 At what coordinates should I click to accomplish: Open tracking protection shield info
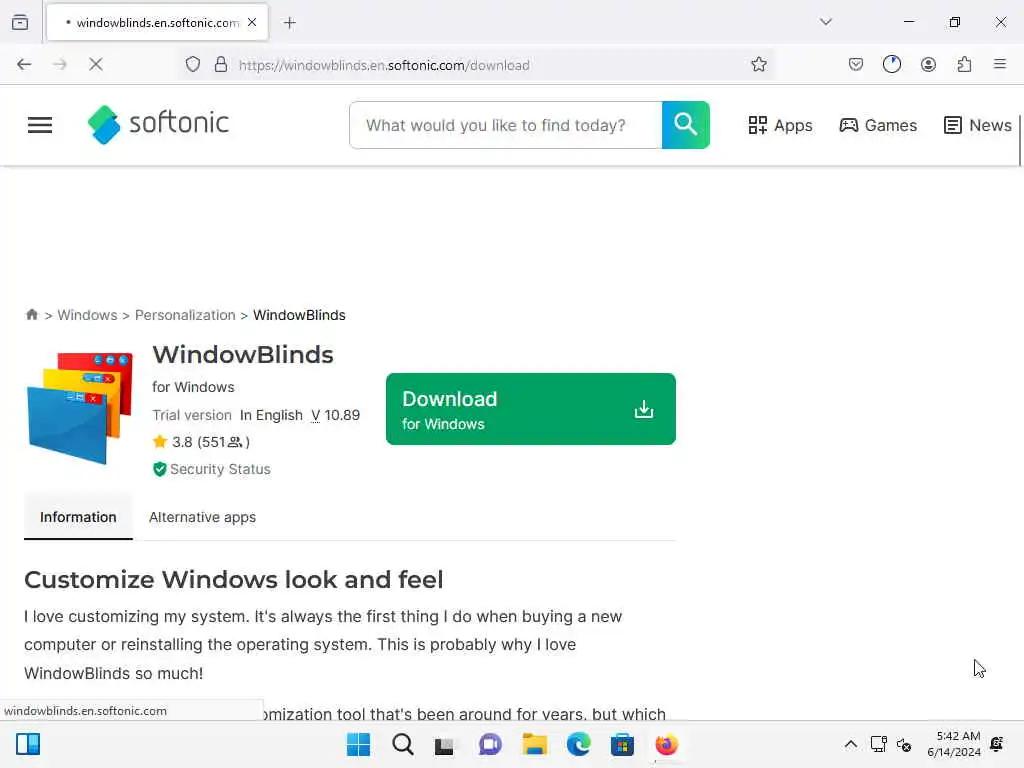[193, 64]
